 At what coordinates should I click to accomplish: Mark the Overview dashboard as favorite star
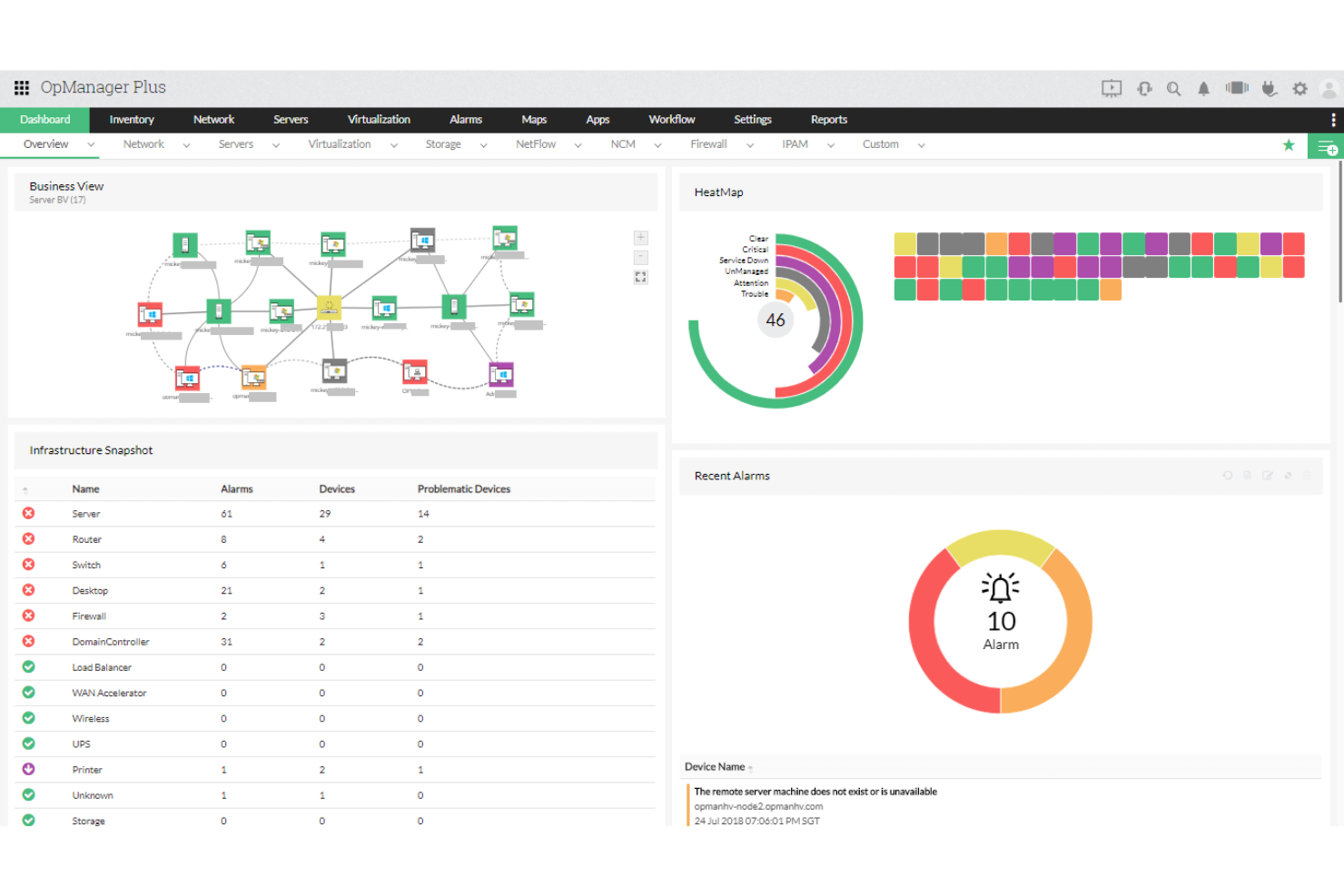pos(1289,144)
